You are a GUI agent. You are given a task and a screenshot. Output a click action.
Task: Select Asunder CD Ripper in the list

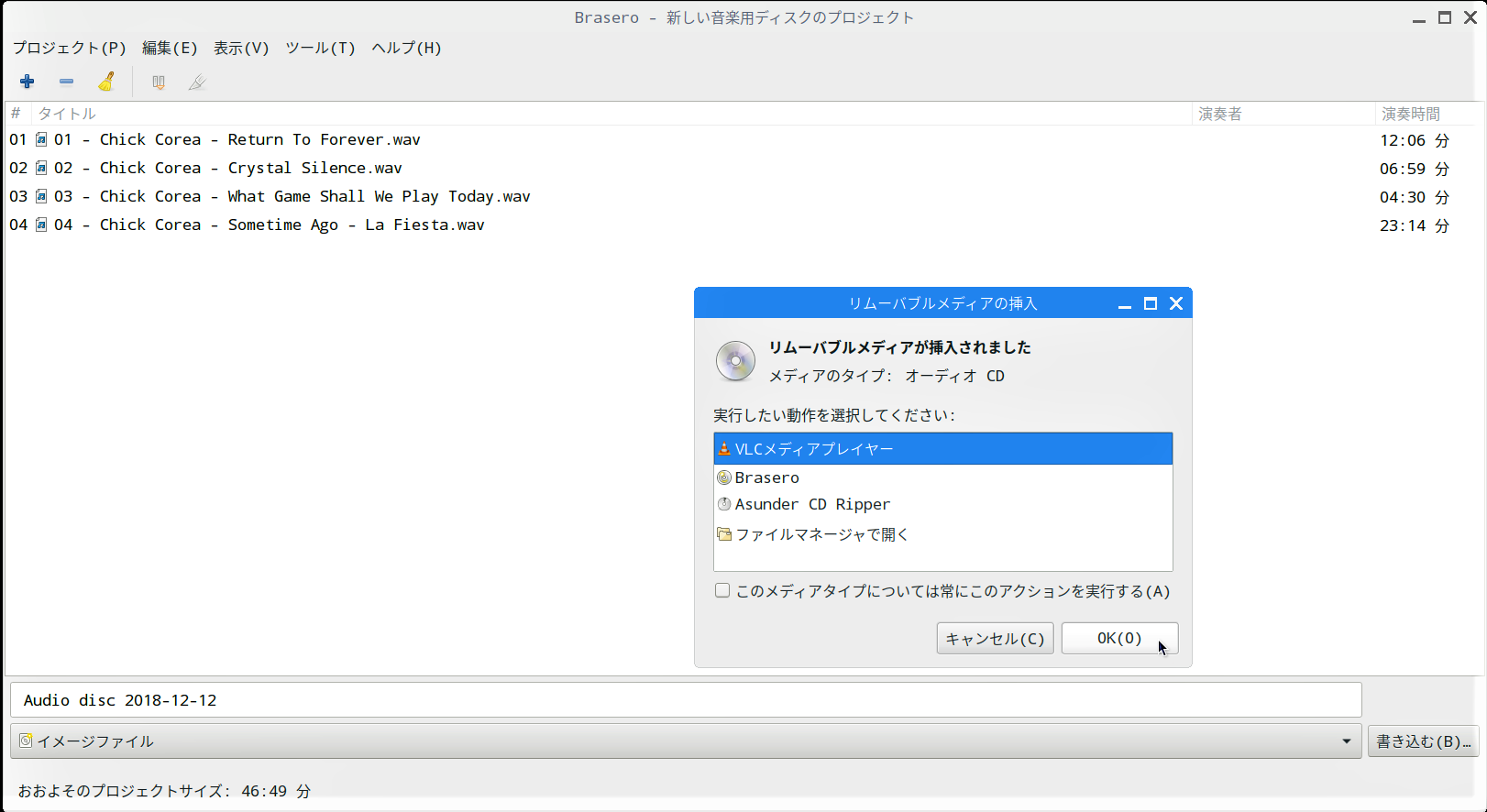coord(943,504)
